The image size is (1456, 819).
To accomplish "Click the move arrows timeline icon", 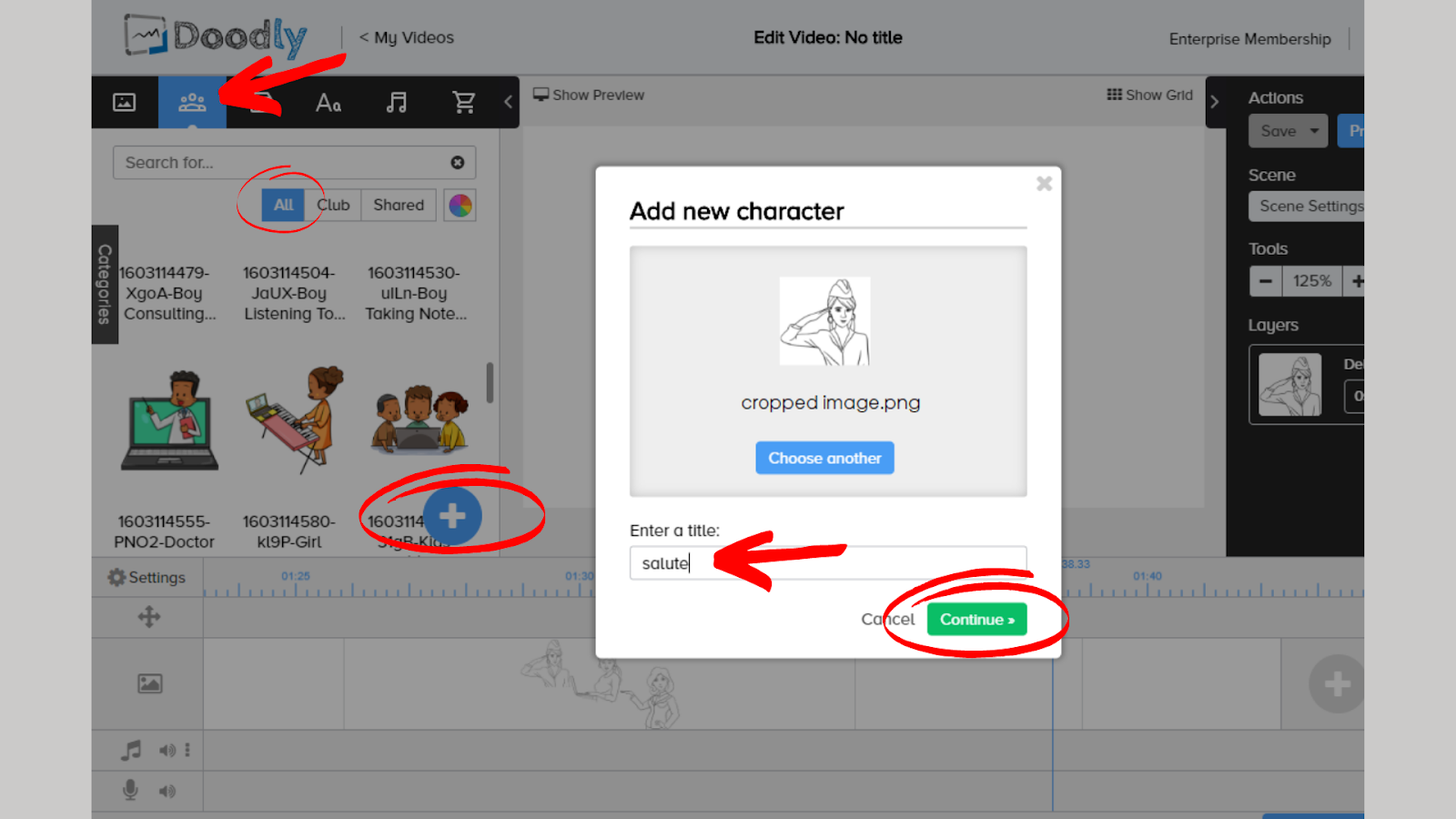I will tap(149, 617).
